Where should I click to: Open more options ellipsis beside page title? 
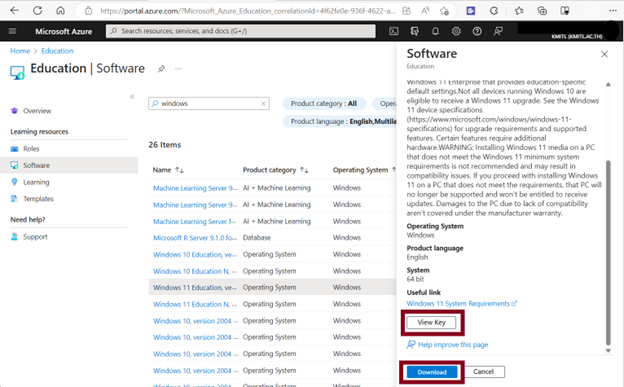pos(178,69)
